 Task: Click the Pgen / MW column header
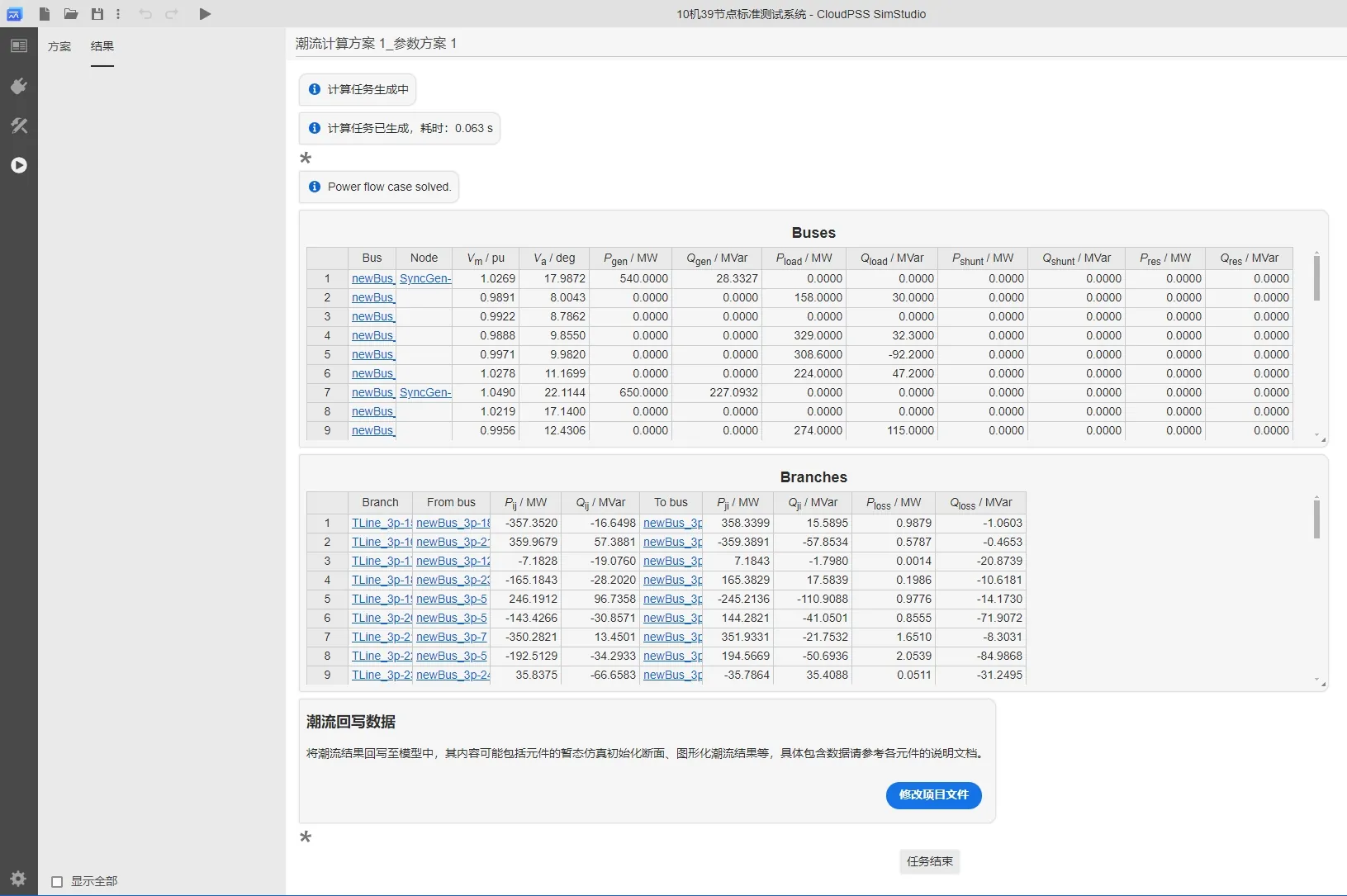click(x=631, y=258)
